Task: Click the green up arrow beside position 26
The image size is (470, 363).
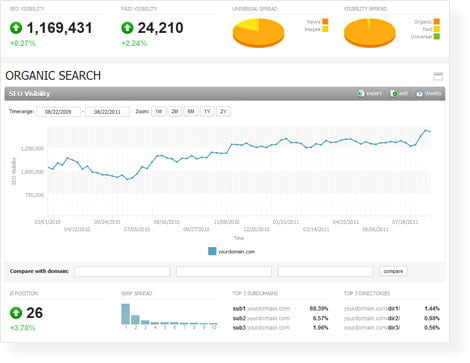Action: coord(16,313)
